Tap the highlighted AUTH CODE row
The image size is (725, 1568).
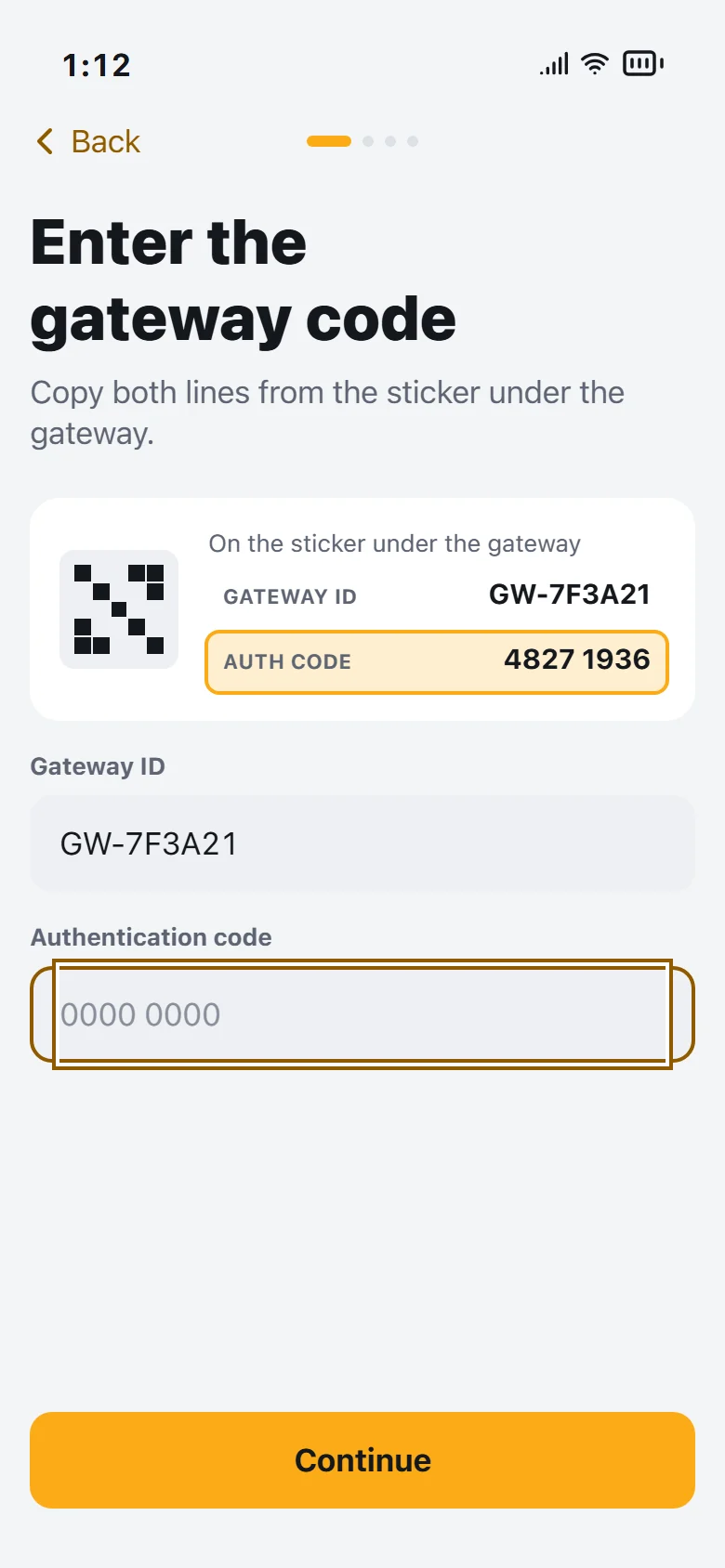[437, 662]
